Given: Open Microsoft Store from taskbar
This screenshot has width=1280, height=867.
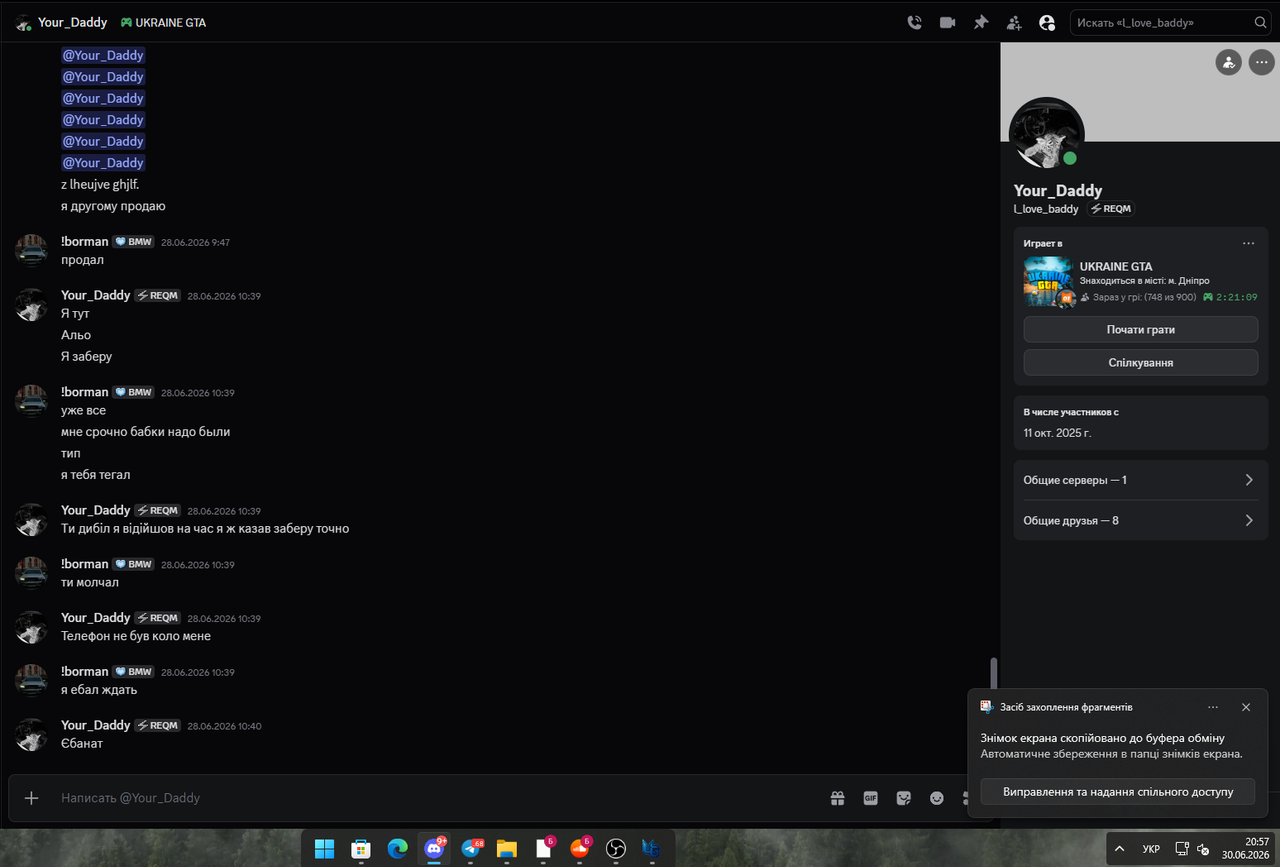Looking at the screenshot, I should pyautogui.click(x=361, y=849).
